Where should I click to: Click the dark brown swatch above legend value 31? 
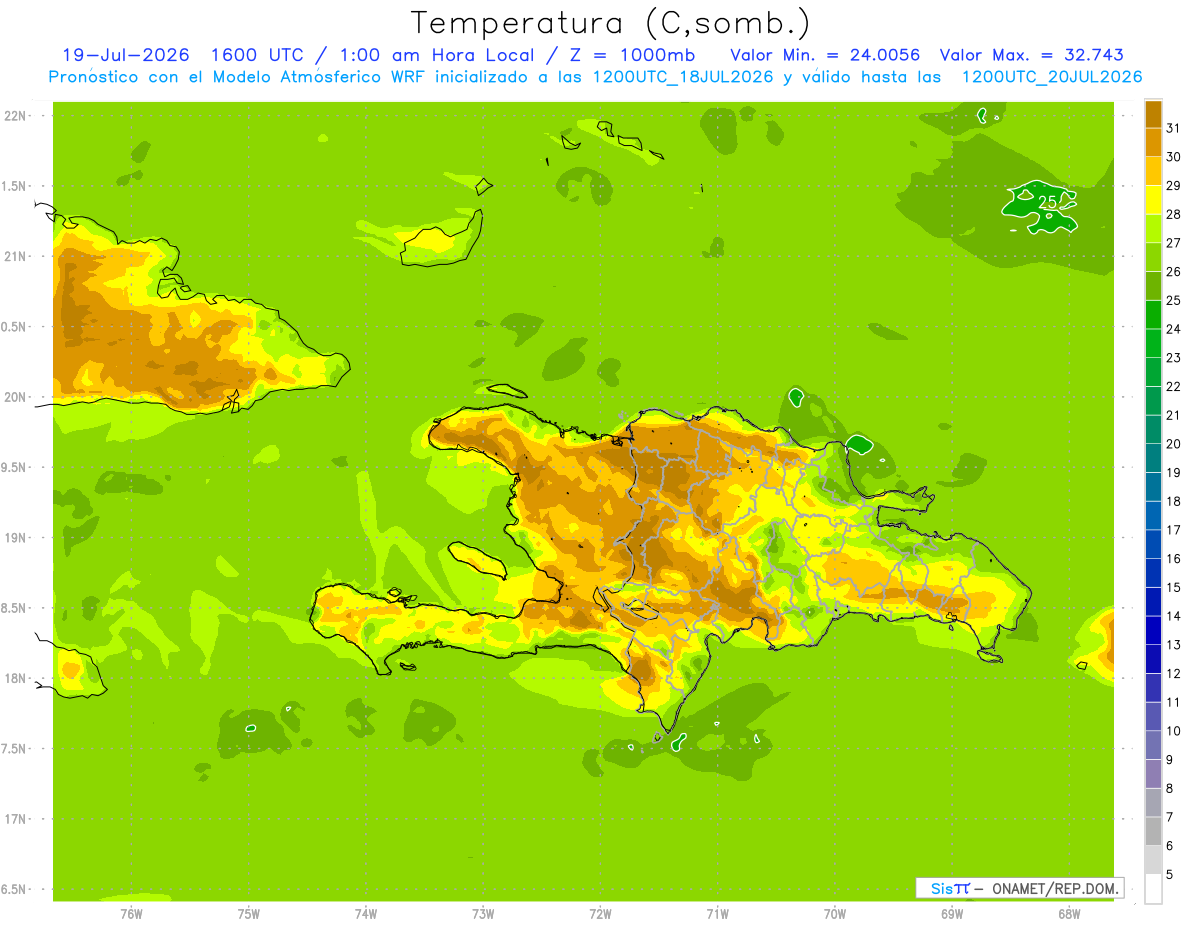[1153, 113]
